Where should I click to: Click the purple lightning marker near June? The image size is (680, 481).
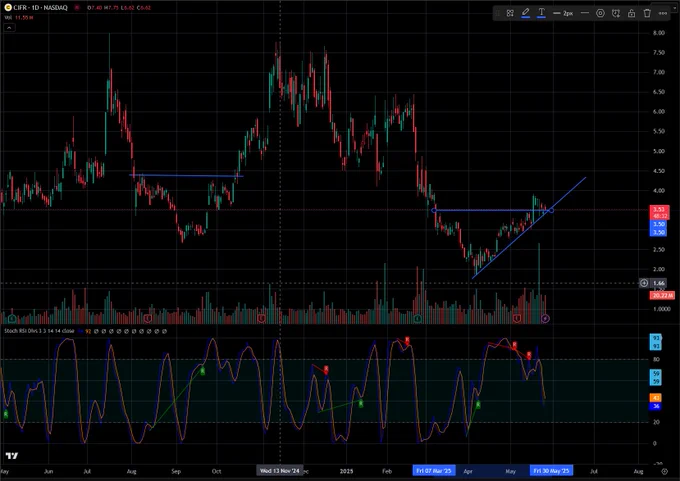[546, 319]
